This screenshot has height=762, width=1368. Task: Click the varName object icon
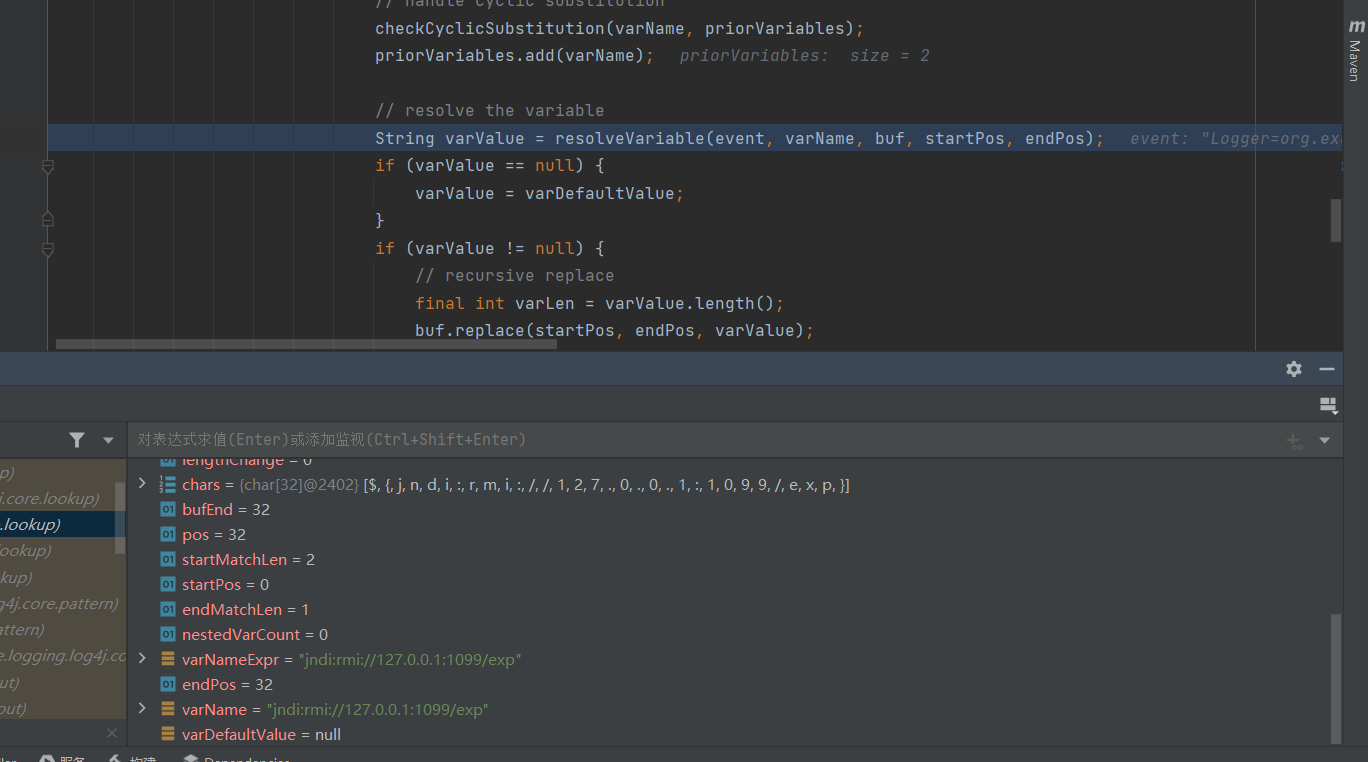click(x=168, y=709)
